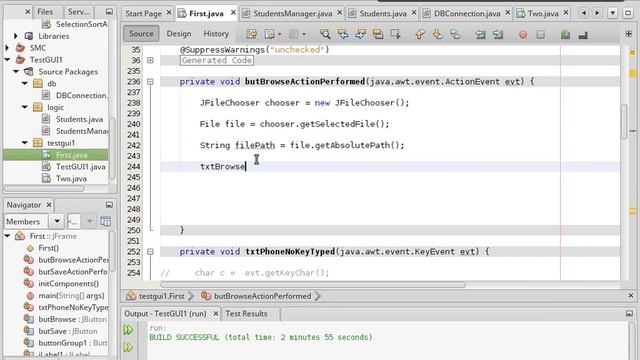Select Two.java in project tree
The width and height of the screenshot is (640, 360).
[x=71, y=178]
